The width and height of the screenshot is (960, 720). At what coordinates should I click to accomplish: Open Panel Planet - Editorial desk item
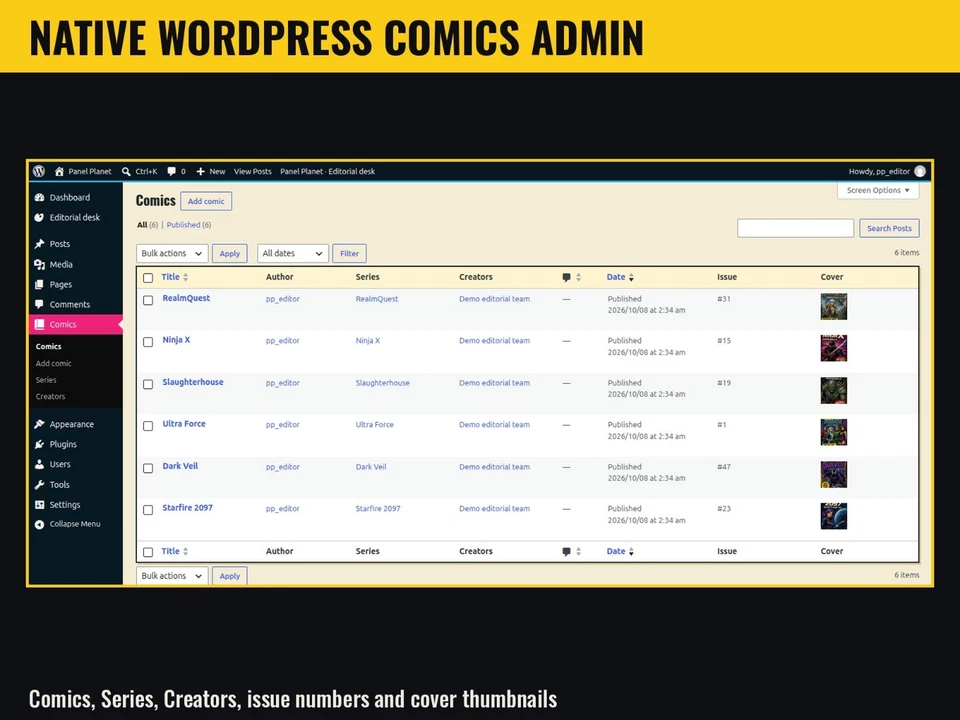[x=328, y=171]
